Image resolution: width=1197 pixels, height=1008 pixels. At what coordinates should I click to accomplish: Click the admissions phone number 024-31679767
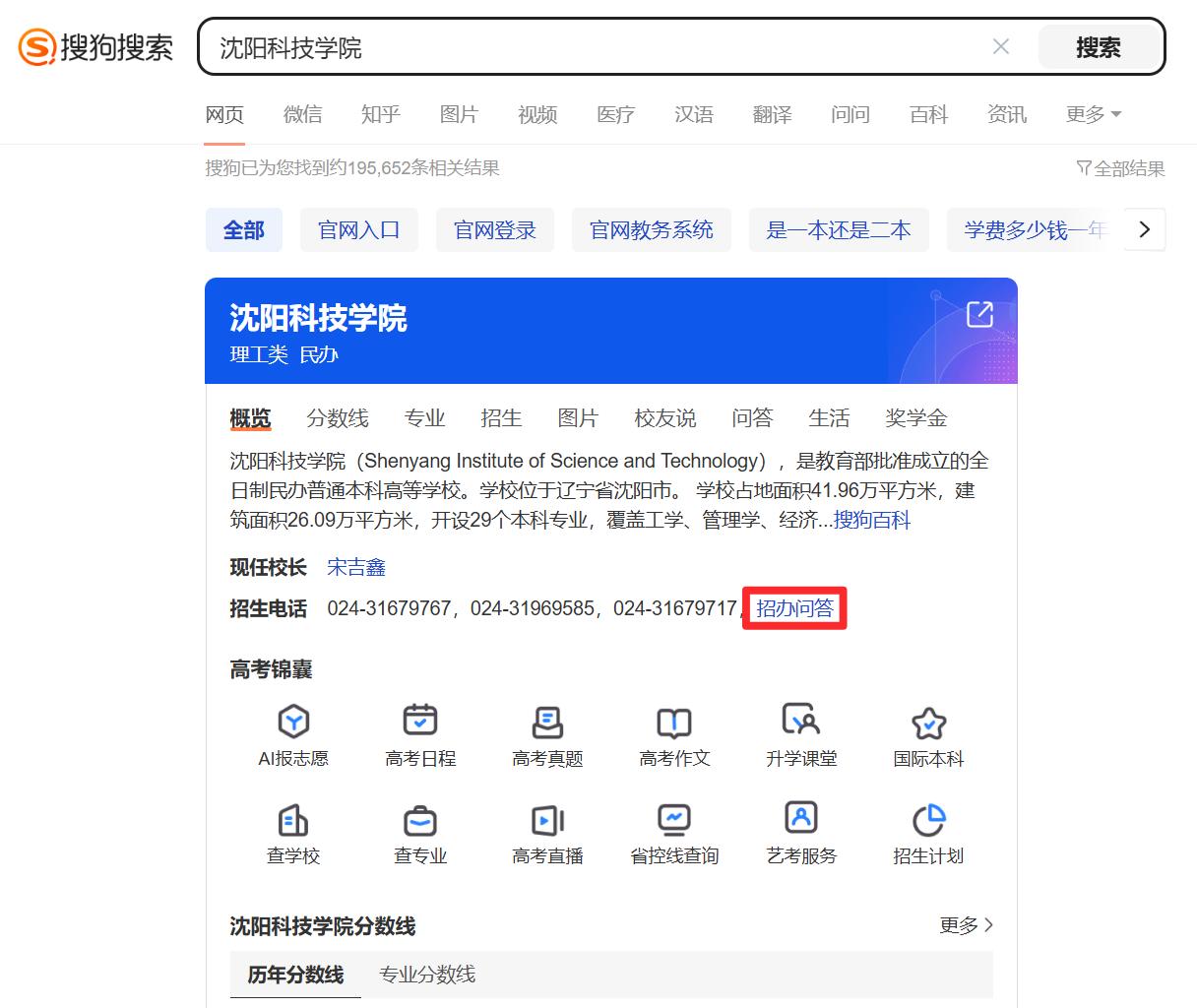point(389,608)
